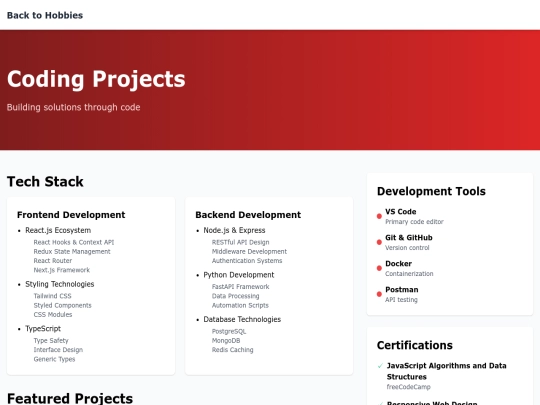The image size is (540, 405).
Task: Click the Database Technologies list item
Action: (x=242, y=319)
